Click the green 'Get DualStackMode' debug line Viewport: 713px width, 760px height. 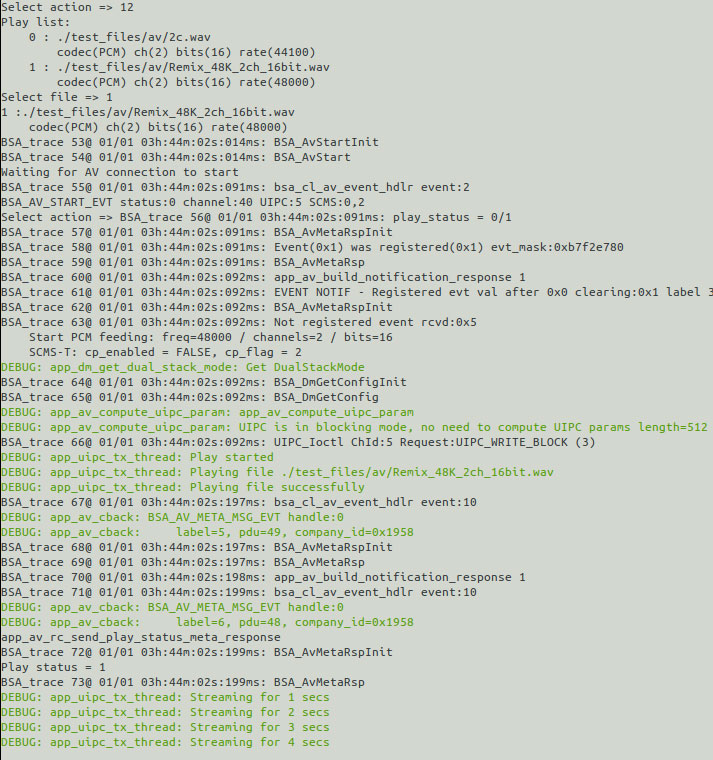coord(183,368)
